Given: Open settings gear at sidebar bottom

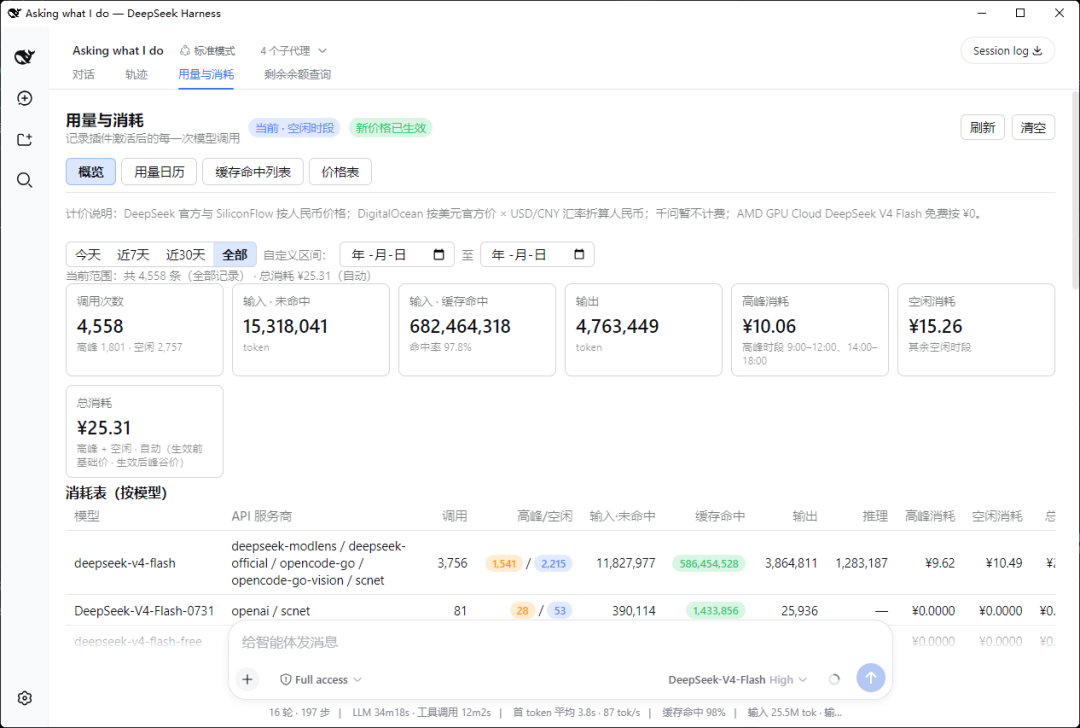Looking at the screenshot, I should click(x=24, y=698).
